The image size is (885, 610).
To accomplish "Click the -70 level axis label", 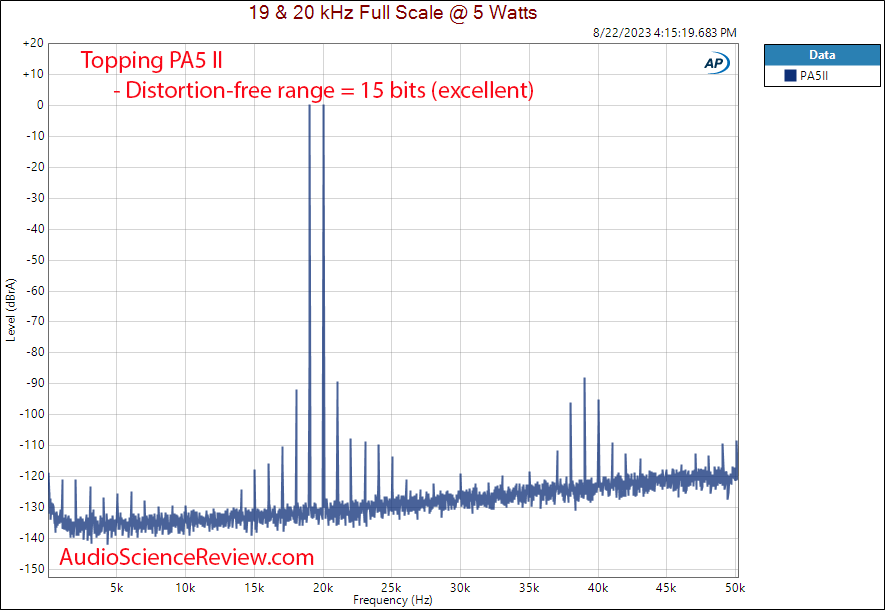I will click(35, 321).
